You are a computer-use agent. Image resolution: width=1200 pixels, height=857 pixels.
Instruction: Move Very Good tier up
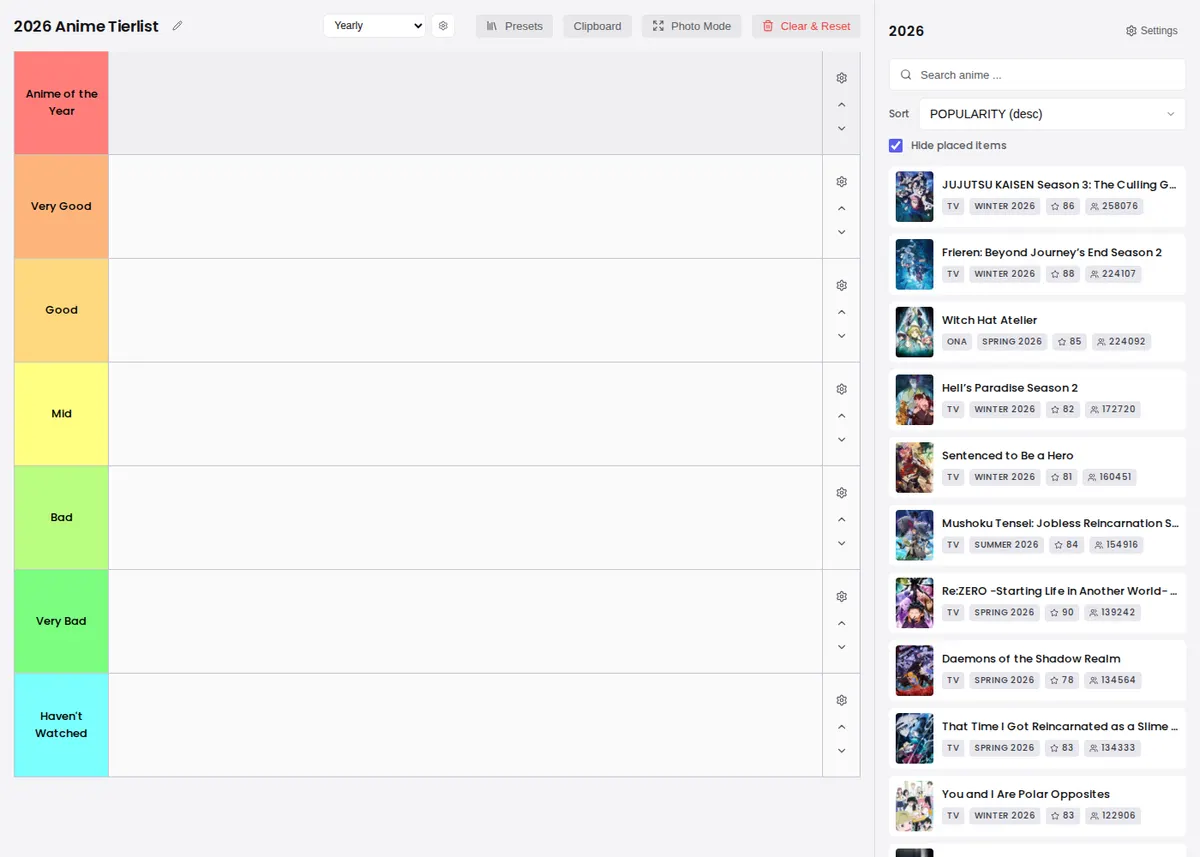pos(841,208)
